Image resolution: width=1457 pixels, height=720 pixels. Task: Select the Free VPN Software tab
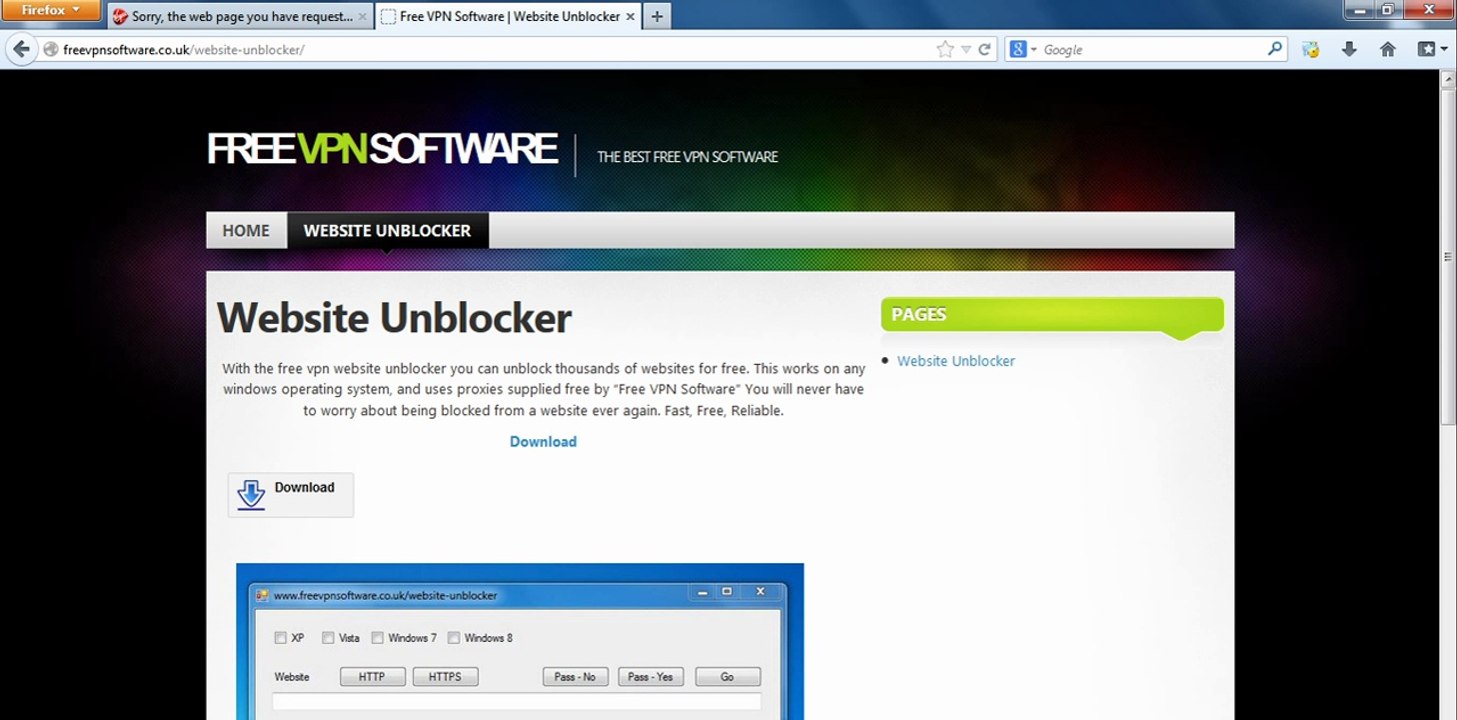509,17
